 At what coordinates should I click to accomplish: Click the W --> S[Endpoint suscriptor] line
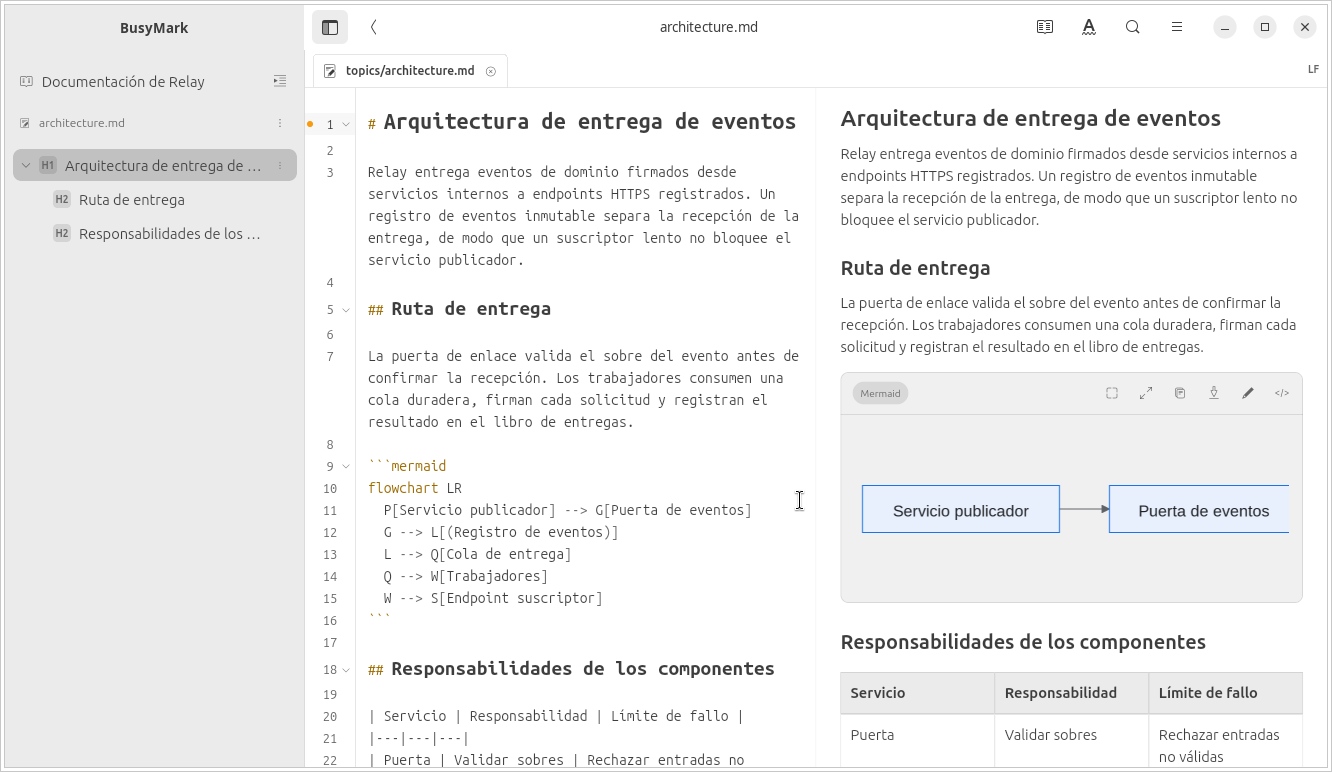tap(493, 598)
